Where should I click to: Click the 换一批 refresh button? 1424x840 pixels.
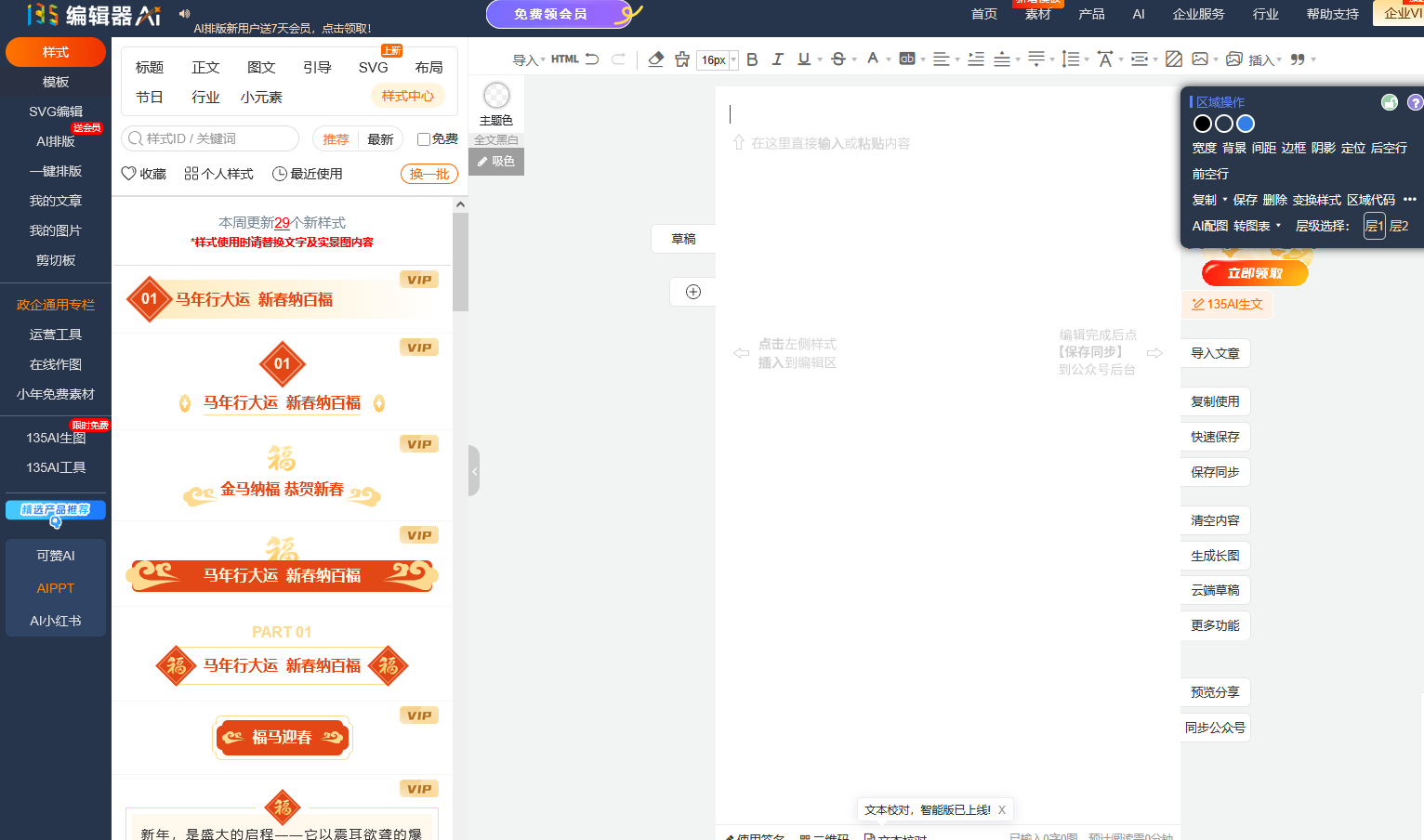429,174
